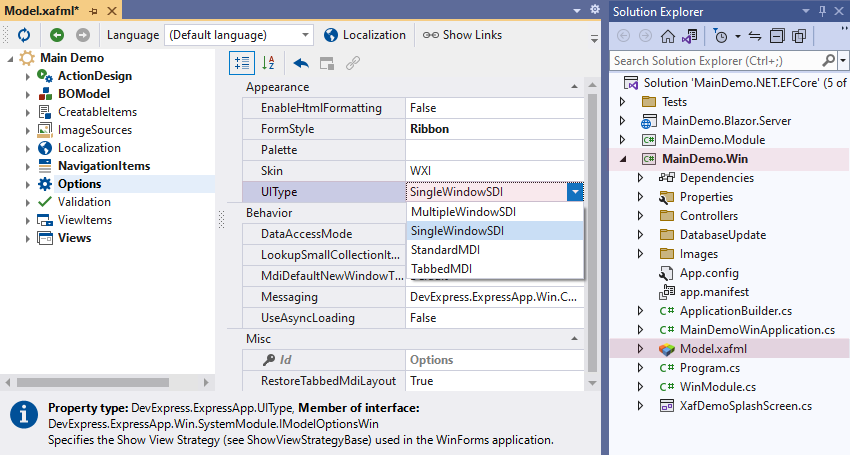Screen dimensions: 850x455
Task: Select the MainDemo.Blazor.Server project
Action: 726,121
